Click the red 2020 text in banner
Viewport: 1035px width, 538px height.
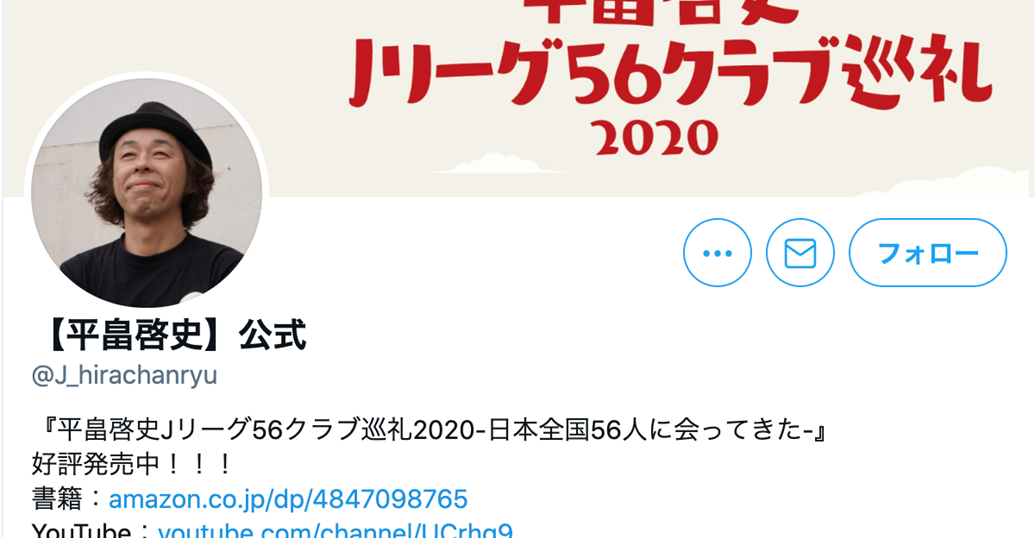tap(656, 138)
